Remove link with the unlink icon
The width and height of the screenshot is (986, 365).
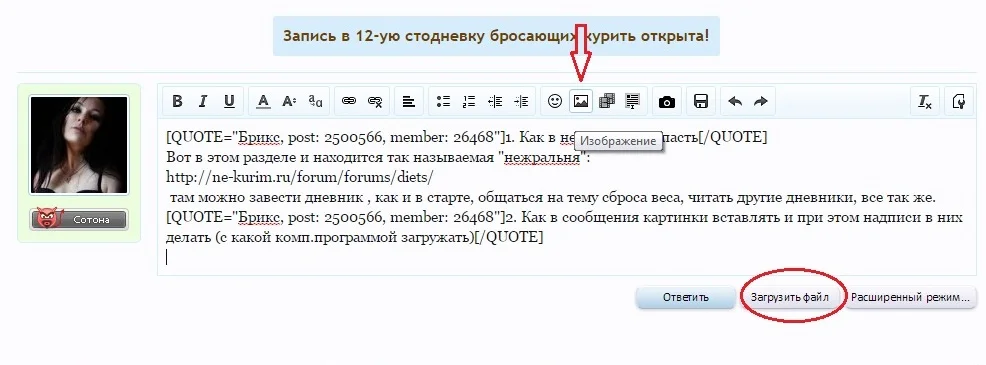[375, 101]
